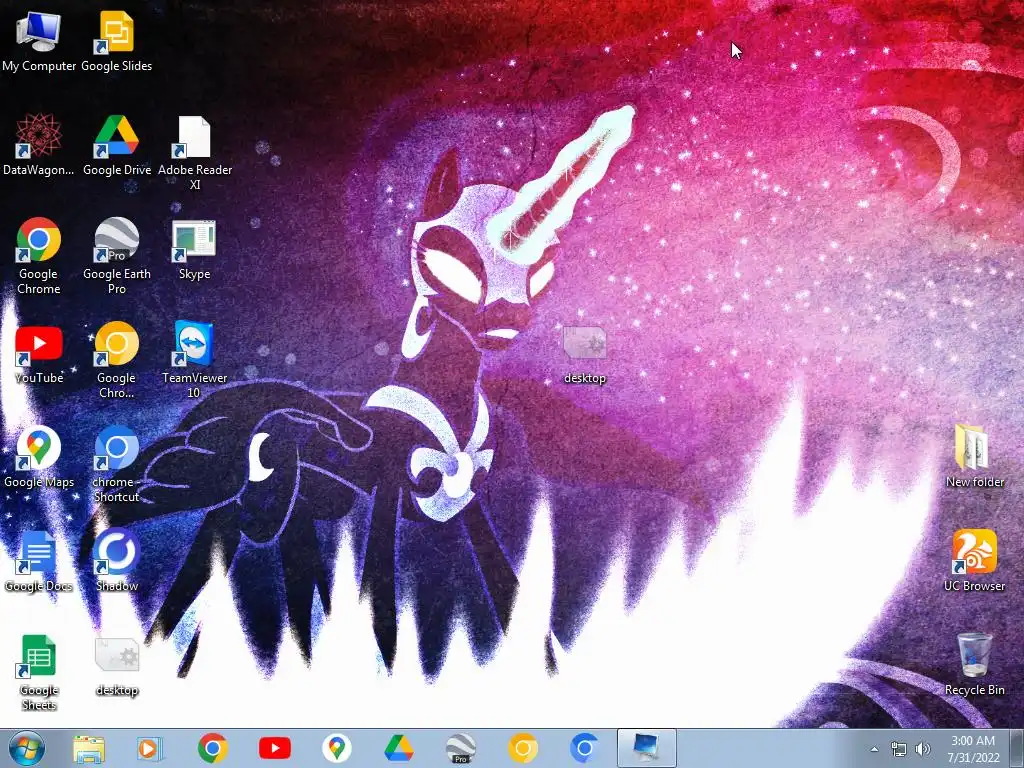
Task: Select the Google Chrome desktop shortcut
Action: tap(39, 256)
